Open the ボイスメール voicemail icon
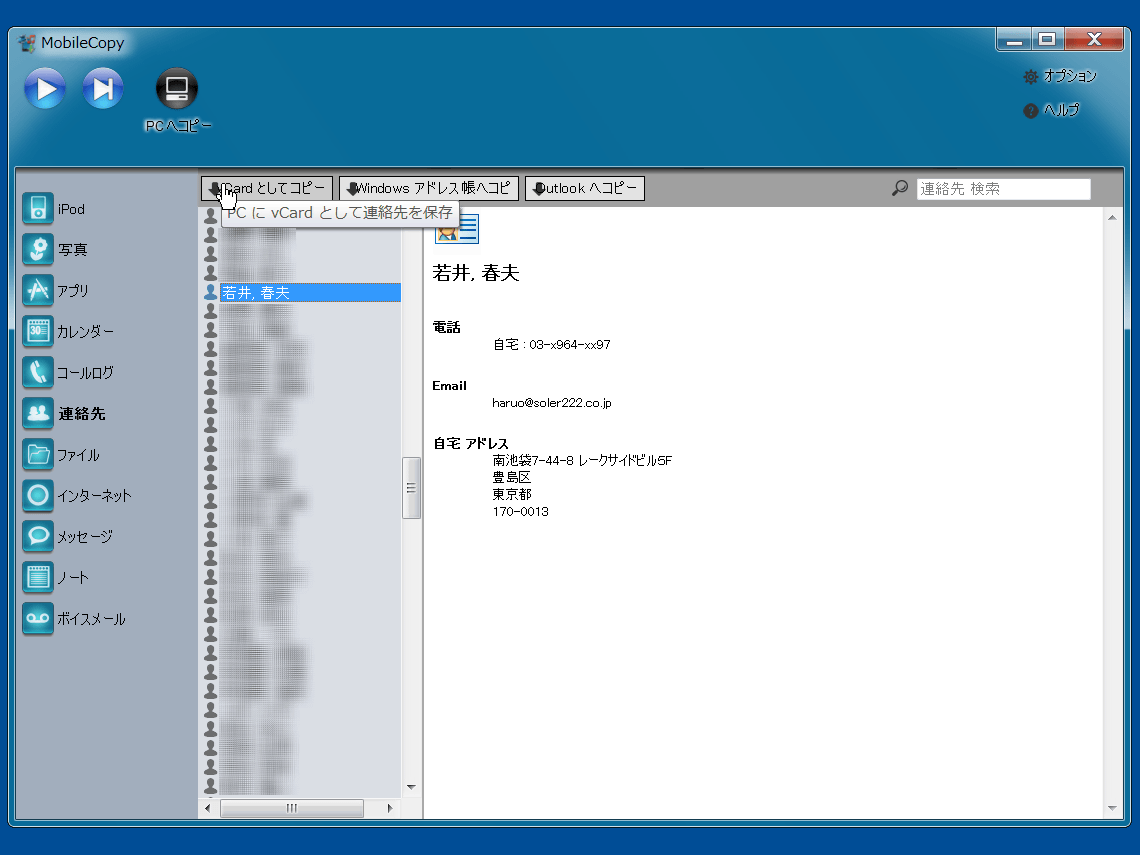This screenshot has width=1140, height=855. [x=38, y=618]
